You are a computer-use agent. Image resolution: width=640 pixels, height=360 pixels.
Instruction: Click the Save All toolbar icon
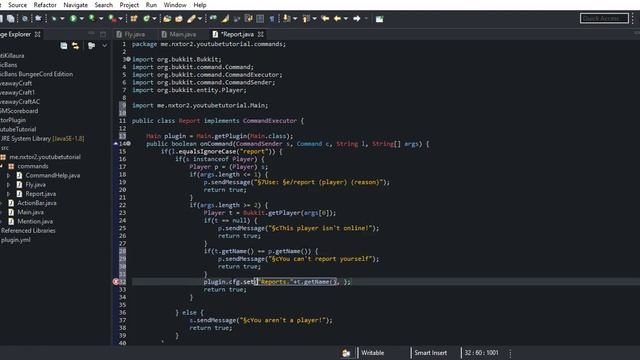click(11, 19)
